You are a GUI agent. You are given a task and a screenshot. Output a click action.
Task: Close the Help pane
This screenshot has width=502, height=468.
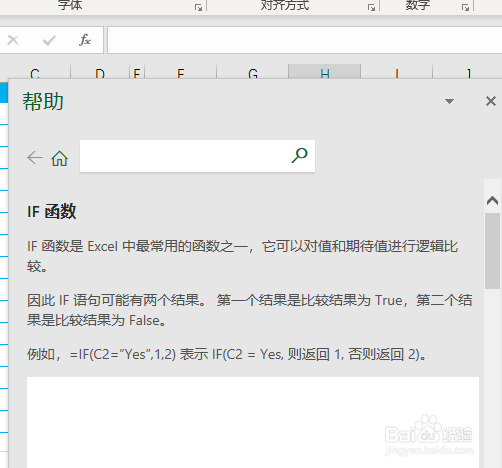[x=491, y=101]
